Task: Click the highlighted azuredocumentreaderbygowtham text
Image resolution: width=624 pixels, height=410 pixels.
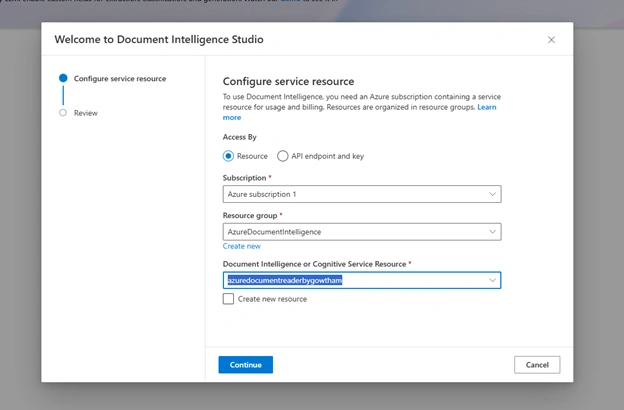Action: click(285, 280)
